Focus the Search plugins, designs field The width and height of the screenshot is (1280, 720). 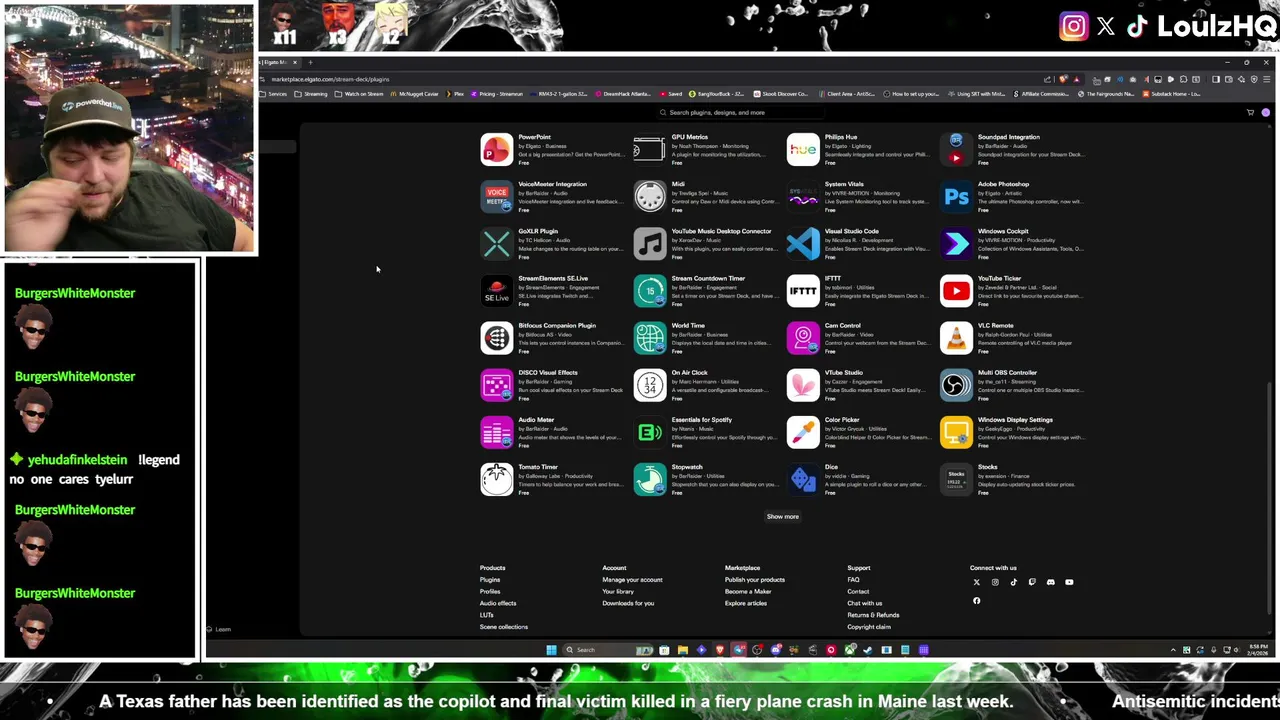pyautogui.click(x=740, y=112)
